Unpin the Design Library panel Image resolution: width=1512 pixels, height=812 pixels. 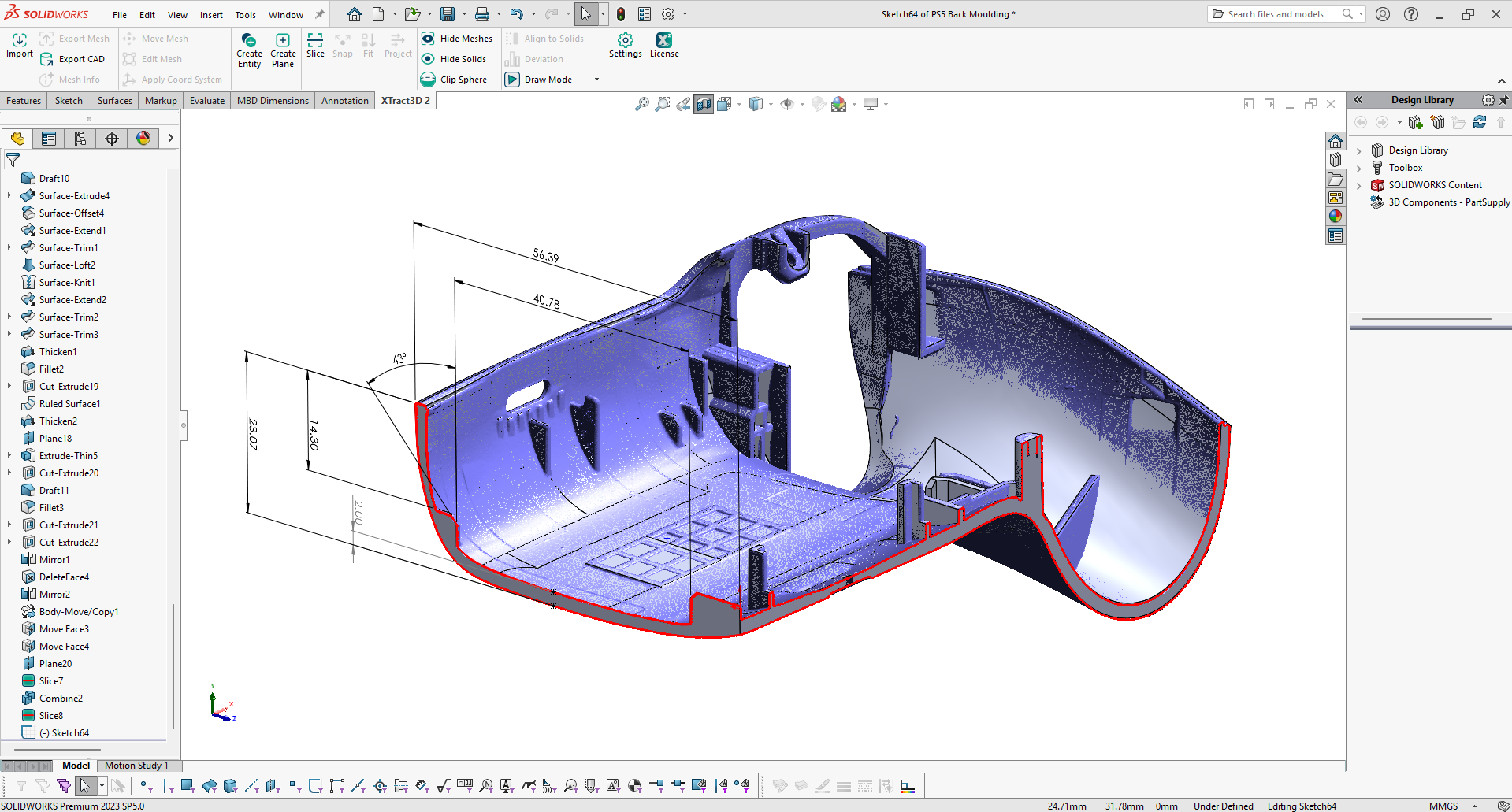[x=1503, y=100]
